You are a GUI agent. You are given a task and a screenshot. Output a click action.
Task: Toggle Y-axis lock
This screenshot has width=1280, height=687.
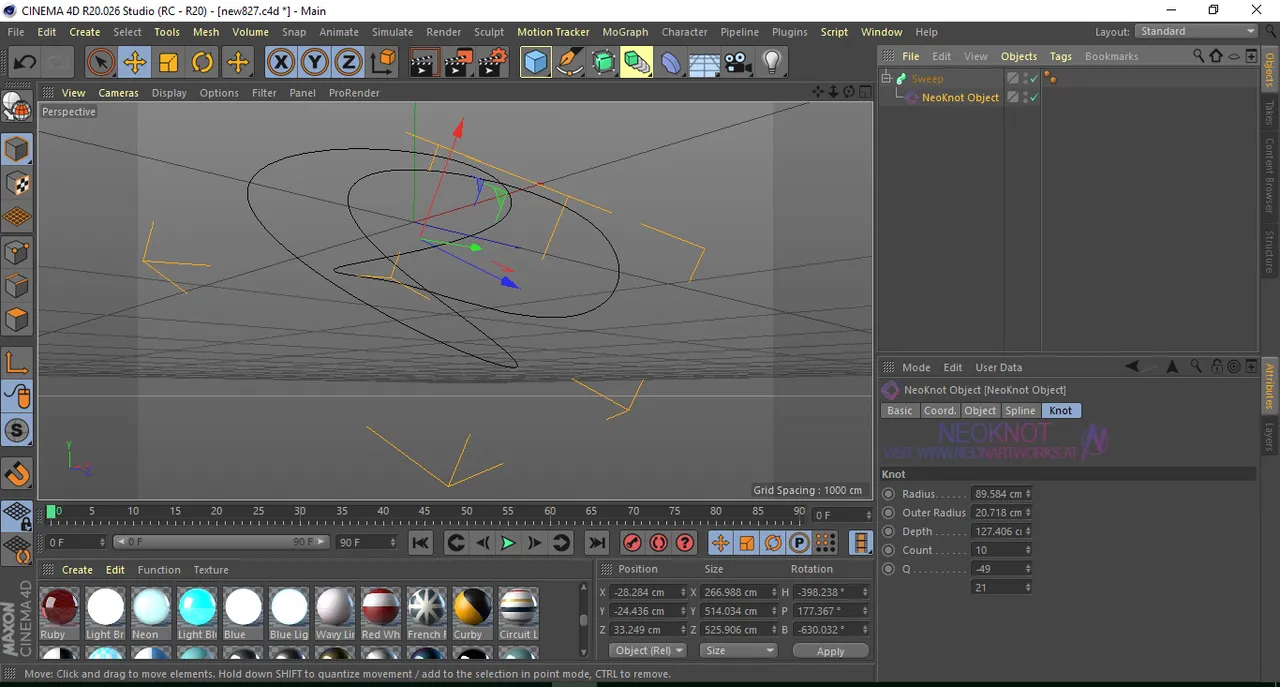tap(315, 63)
